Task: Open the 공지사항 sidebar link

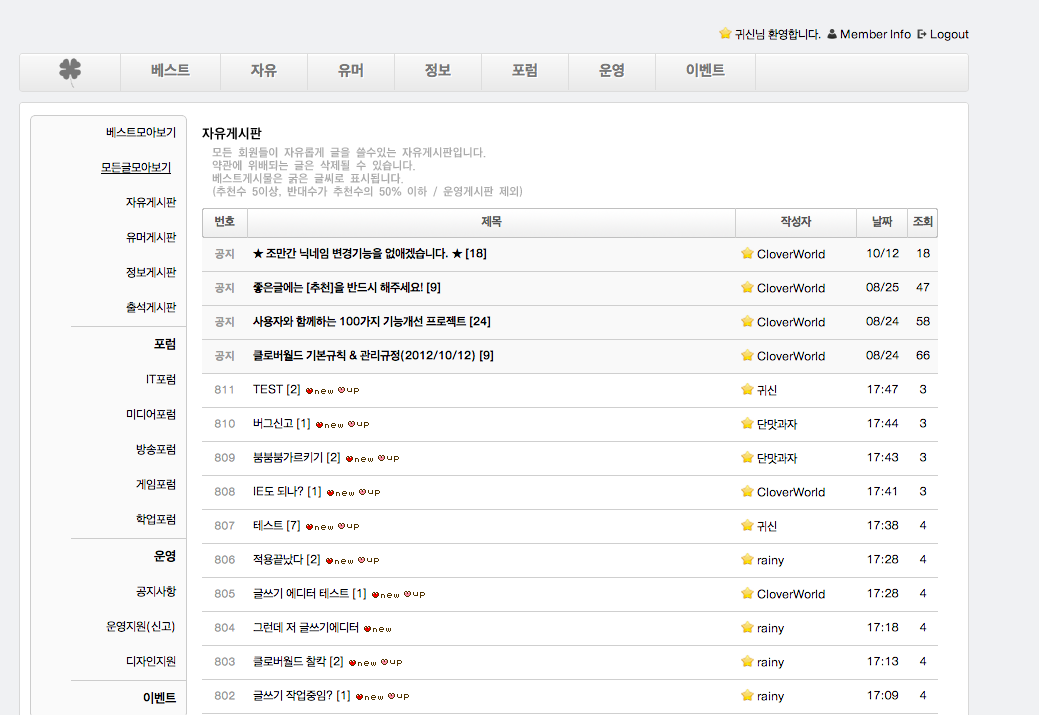Action: (x=156, y=591)
